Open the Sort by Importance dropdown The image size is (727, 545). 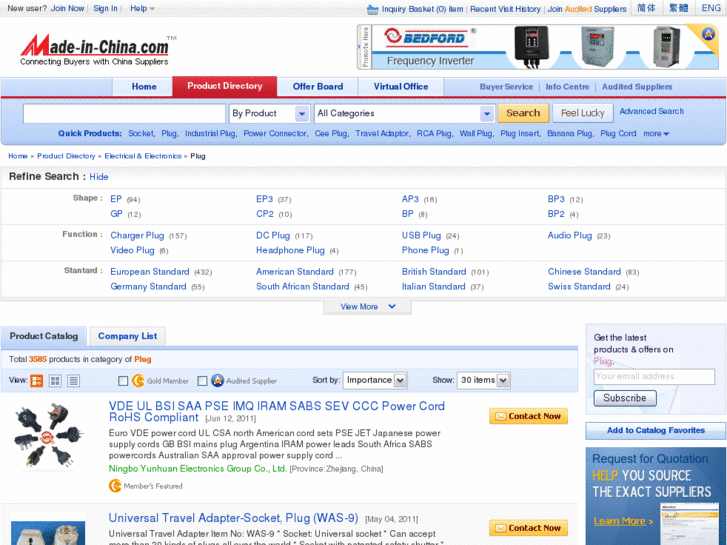[x=375, y=380]
